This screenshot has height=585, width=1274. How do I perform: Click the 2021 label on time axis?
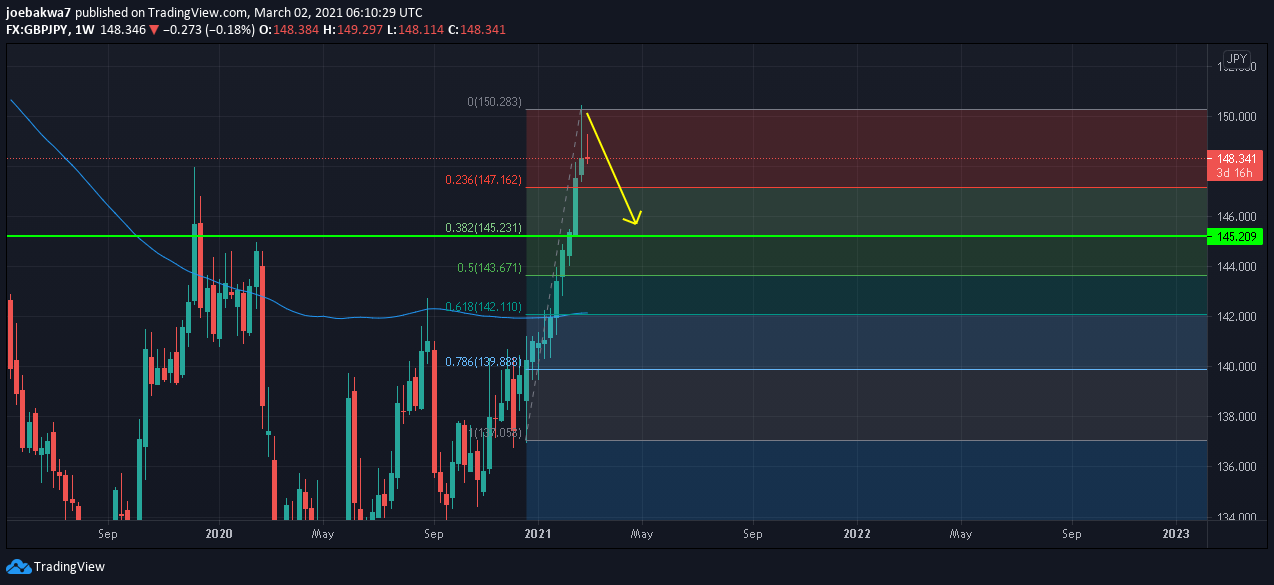coord(538,534)
